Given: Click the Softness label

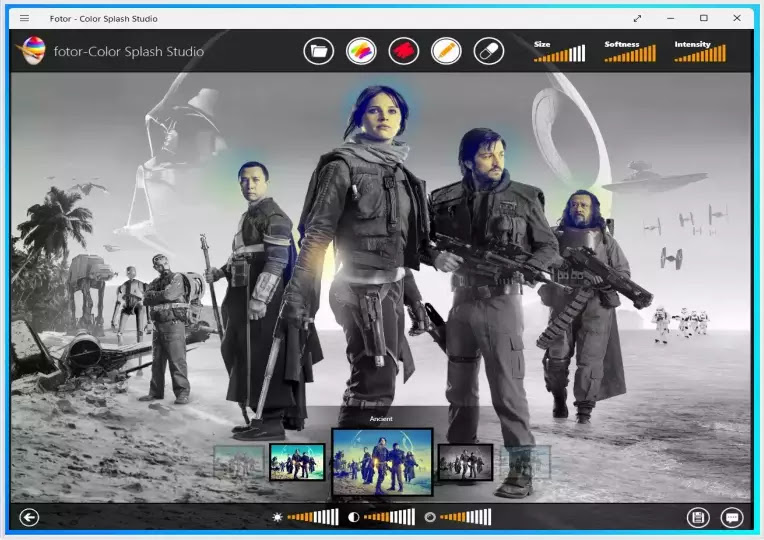Looking at the screenshot, I should click(x=622, y=44).
